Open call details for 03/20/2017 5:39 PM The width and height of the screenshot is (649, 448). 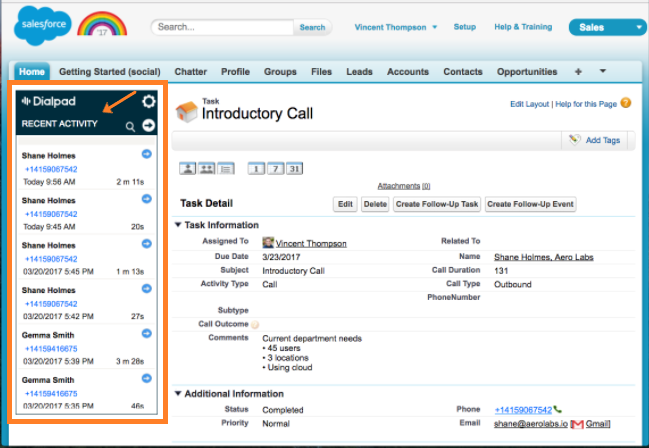click(x=147, y=333)
